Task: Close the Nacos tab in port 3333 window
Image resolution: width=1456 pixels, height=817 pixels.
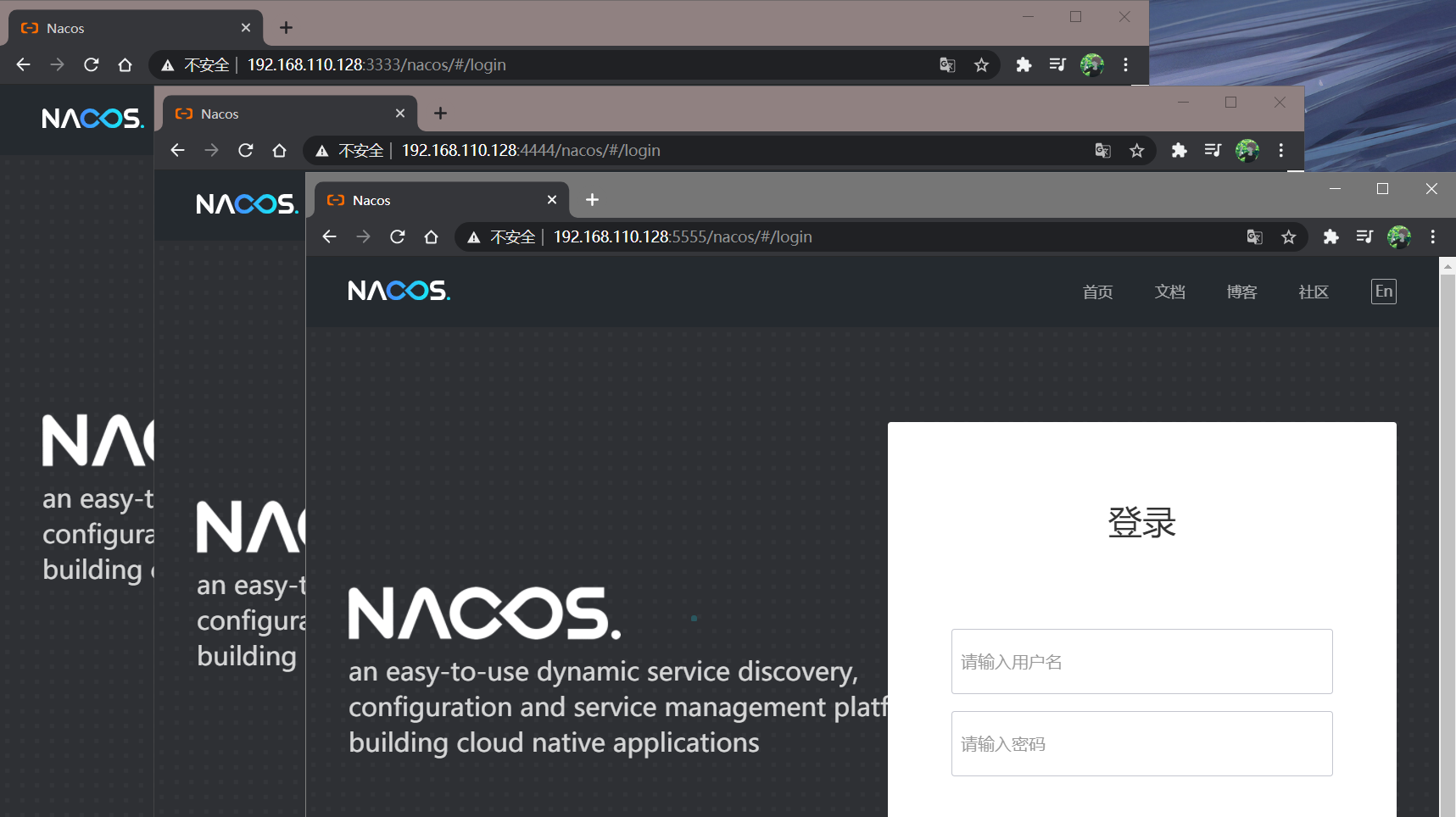Action: pyautogui.click(x=246, y=28)
